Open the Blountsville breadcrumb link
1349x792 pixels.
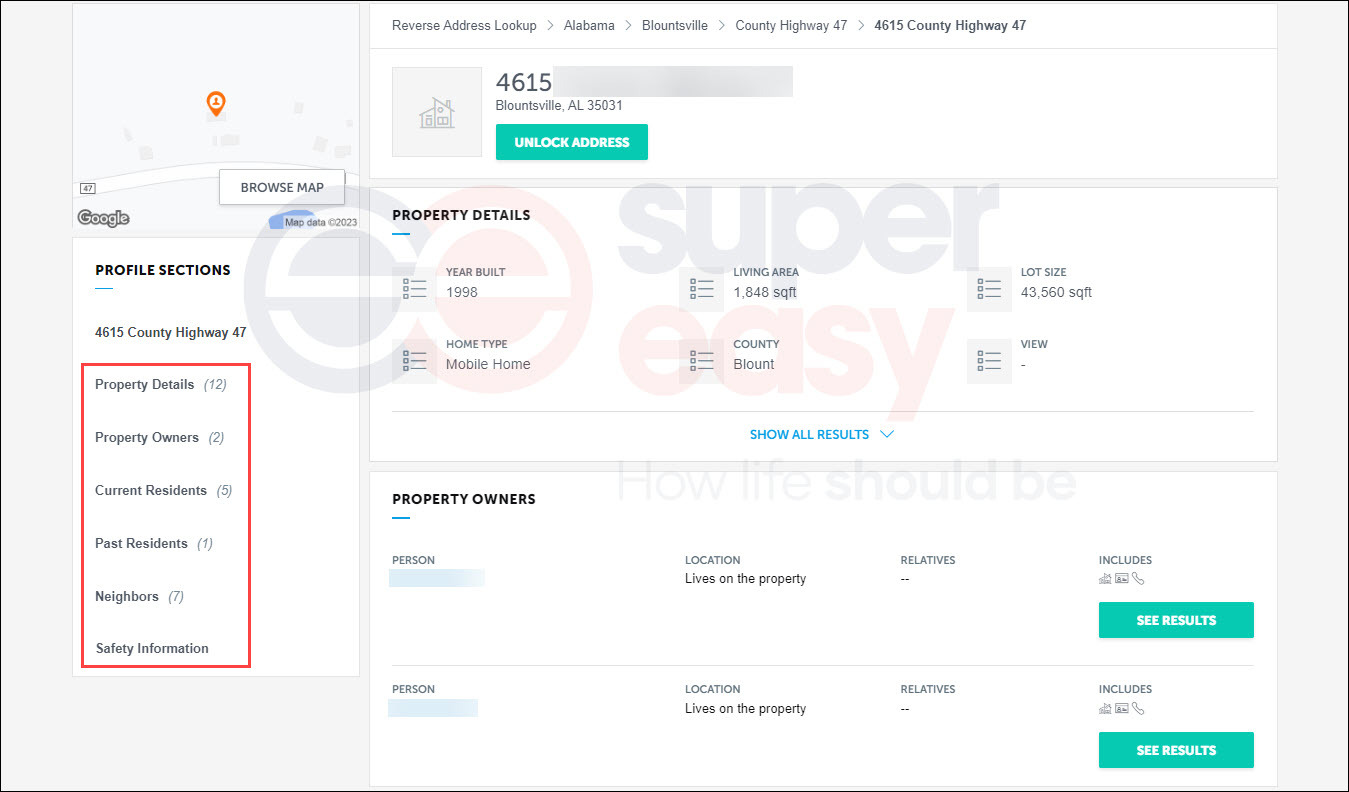pyautogui.click(x=675, y=25)
